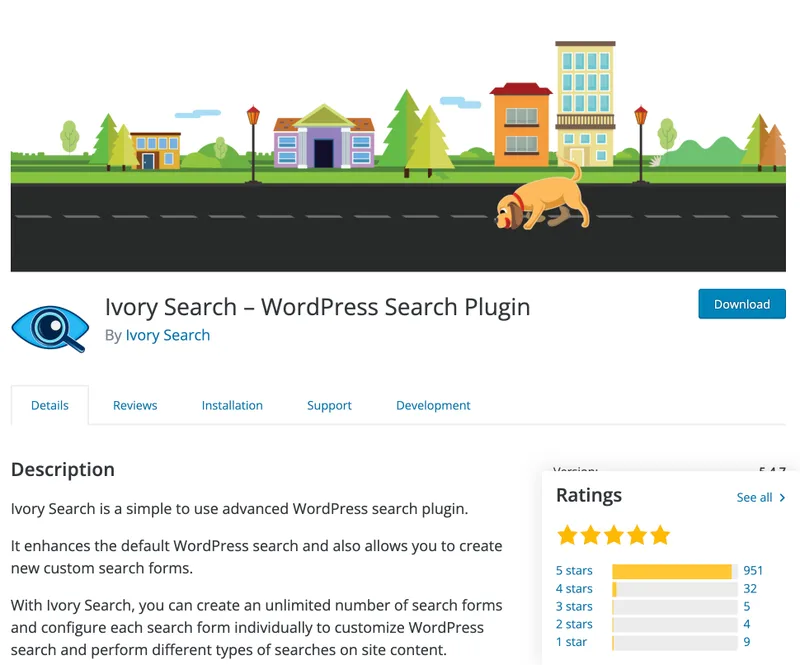The width and height of the screenshot is (800, 665).
Task: Click the 4 stars rating bar
Action: pyautogui.click(x=675, y=589)
